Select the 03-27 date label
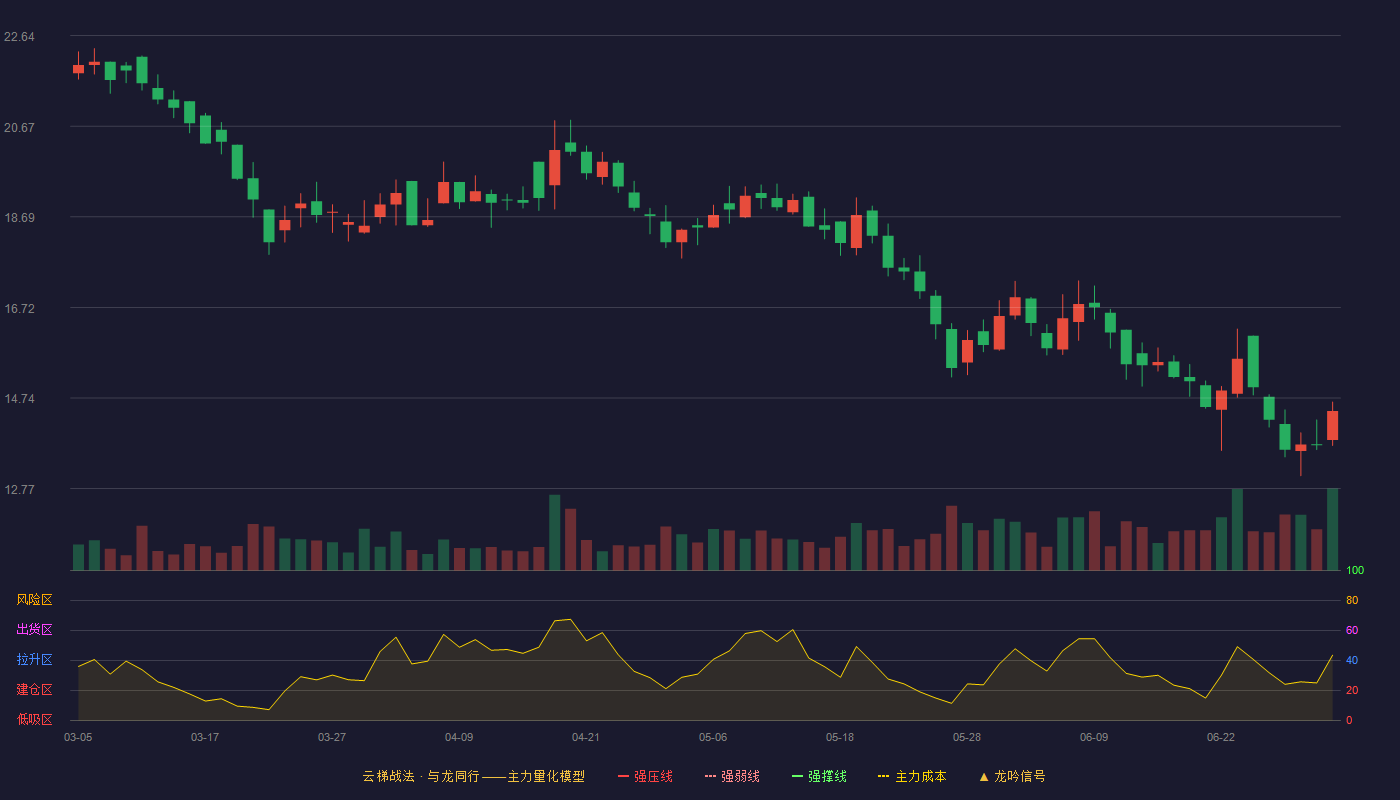Image resolution: width=1400 pixels, height=800 pixels. (x=332, y=737)
